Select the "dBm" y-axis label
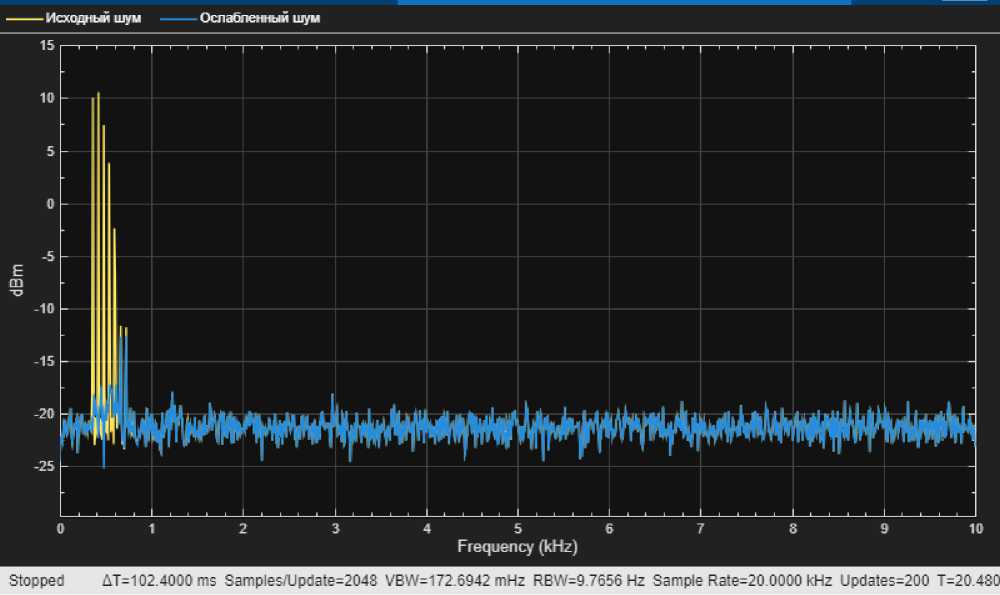1000x595 pixels. point(17,279)
